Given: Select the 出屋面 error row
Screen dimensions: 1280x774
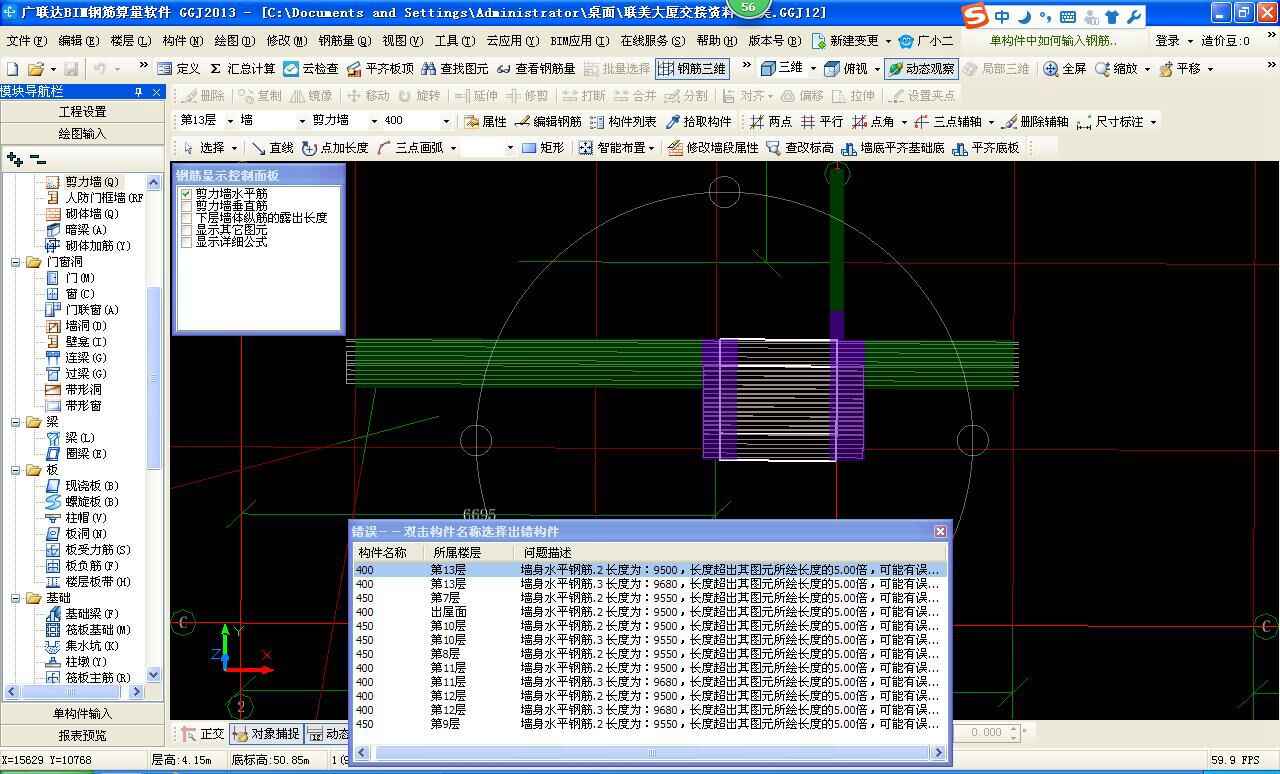Looking at the screenshot, I should click(648, 612).
